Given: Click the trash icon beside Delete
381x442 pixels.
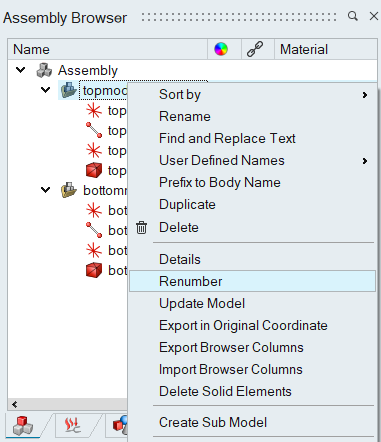Looking at the screenshot, I should coord(141,228).
